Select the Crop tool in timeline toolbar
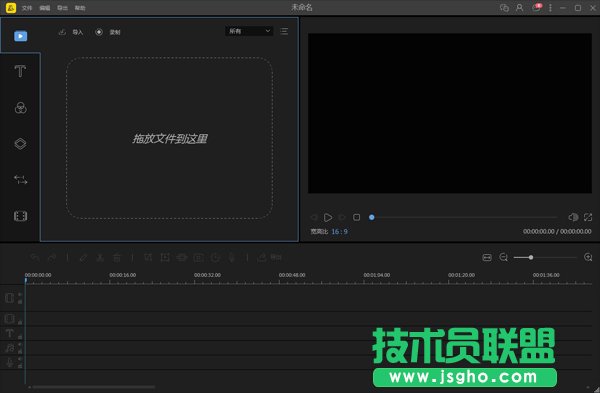The width and height of the screenshot is (600, 393). tap(148, 258)
